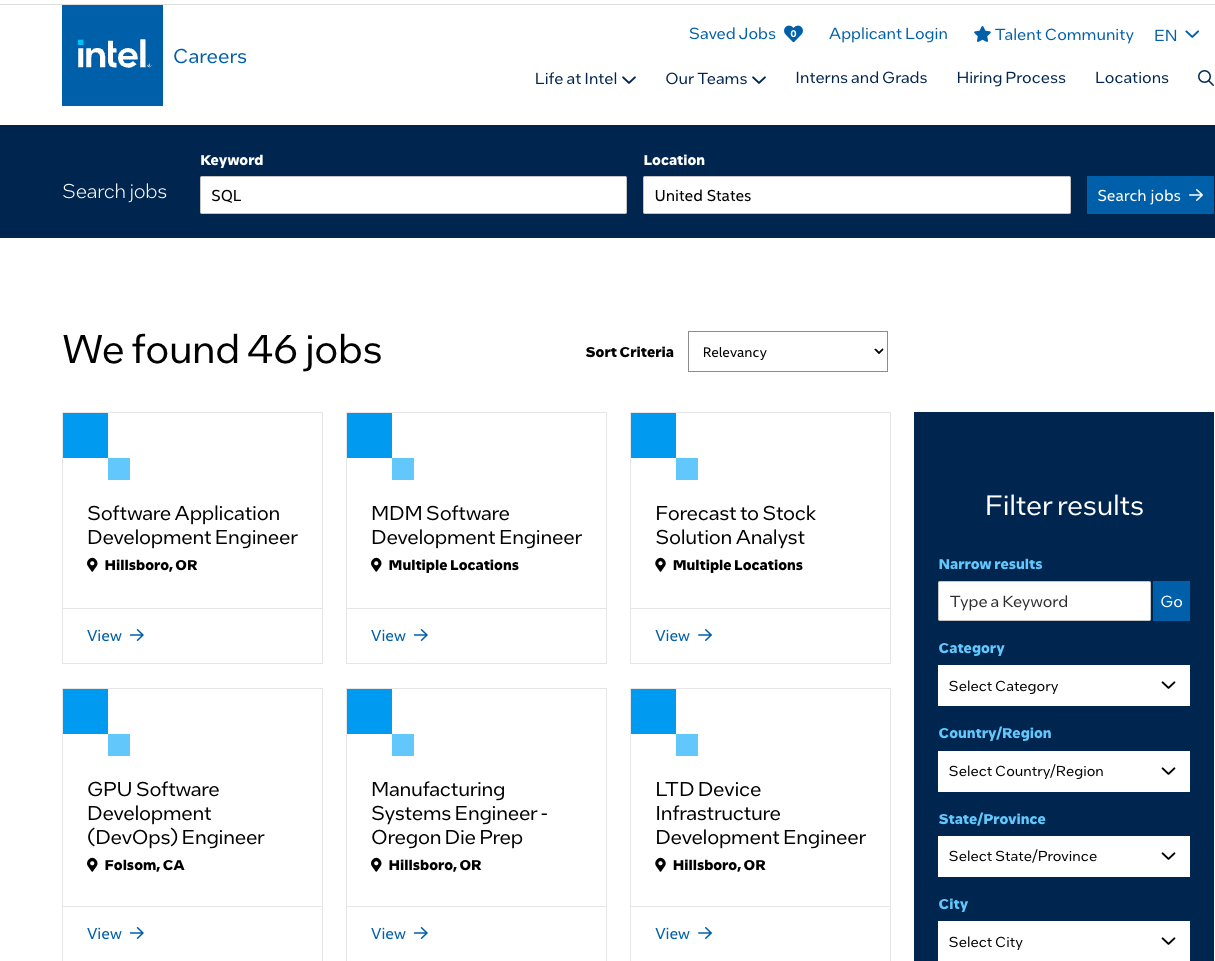
Task: Click the arrow on Search jobs button
Action: [x=1196, y=195]
